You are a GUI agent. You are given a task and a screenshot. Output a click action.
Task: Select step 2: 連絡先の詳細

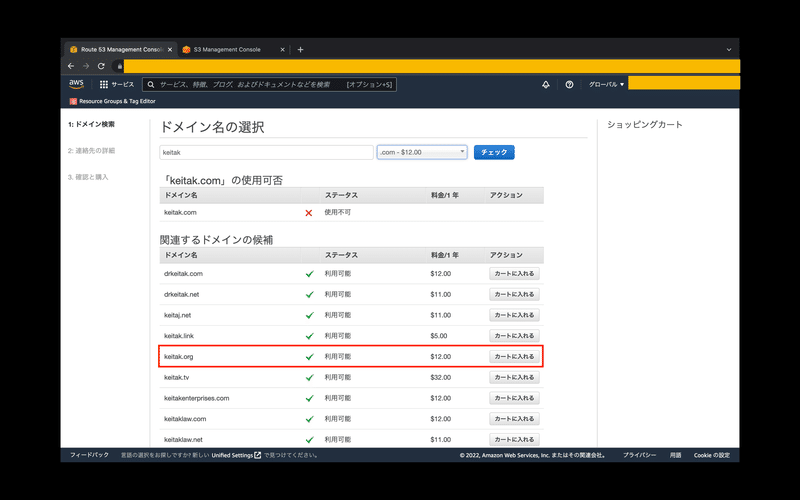(91, 151)
